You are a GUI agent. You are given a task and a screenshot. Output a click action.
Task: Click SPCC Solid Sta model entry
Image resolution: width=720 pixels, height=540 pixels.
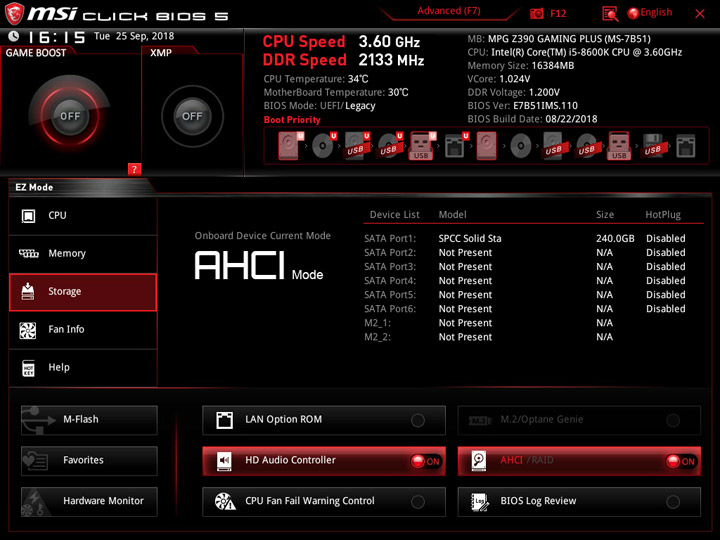[470, 239]
